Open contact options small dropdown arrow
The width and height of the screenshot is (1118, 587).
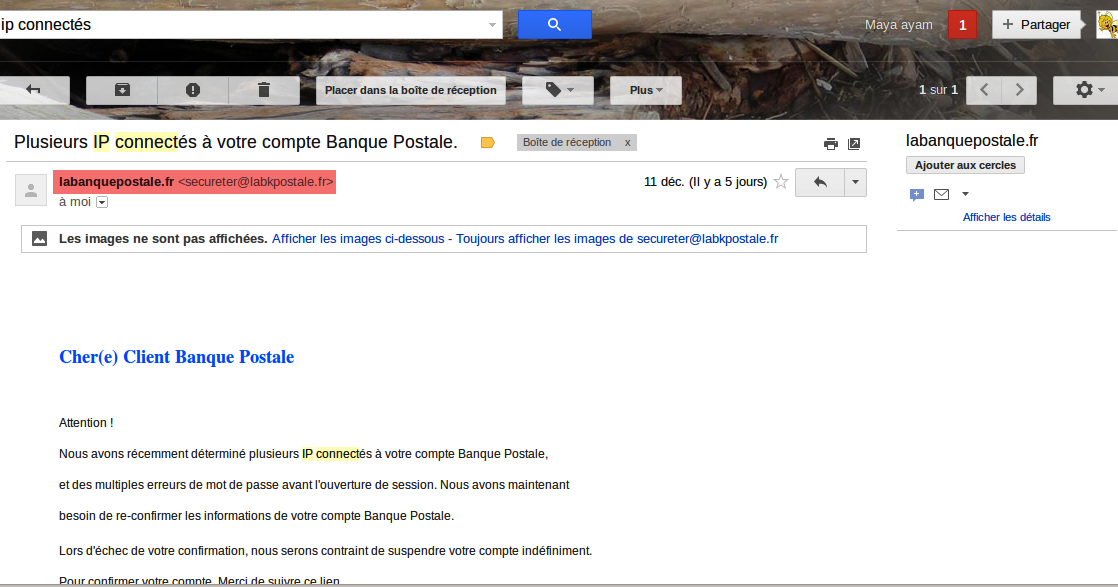(965, 194)
